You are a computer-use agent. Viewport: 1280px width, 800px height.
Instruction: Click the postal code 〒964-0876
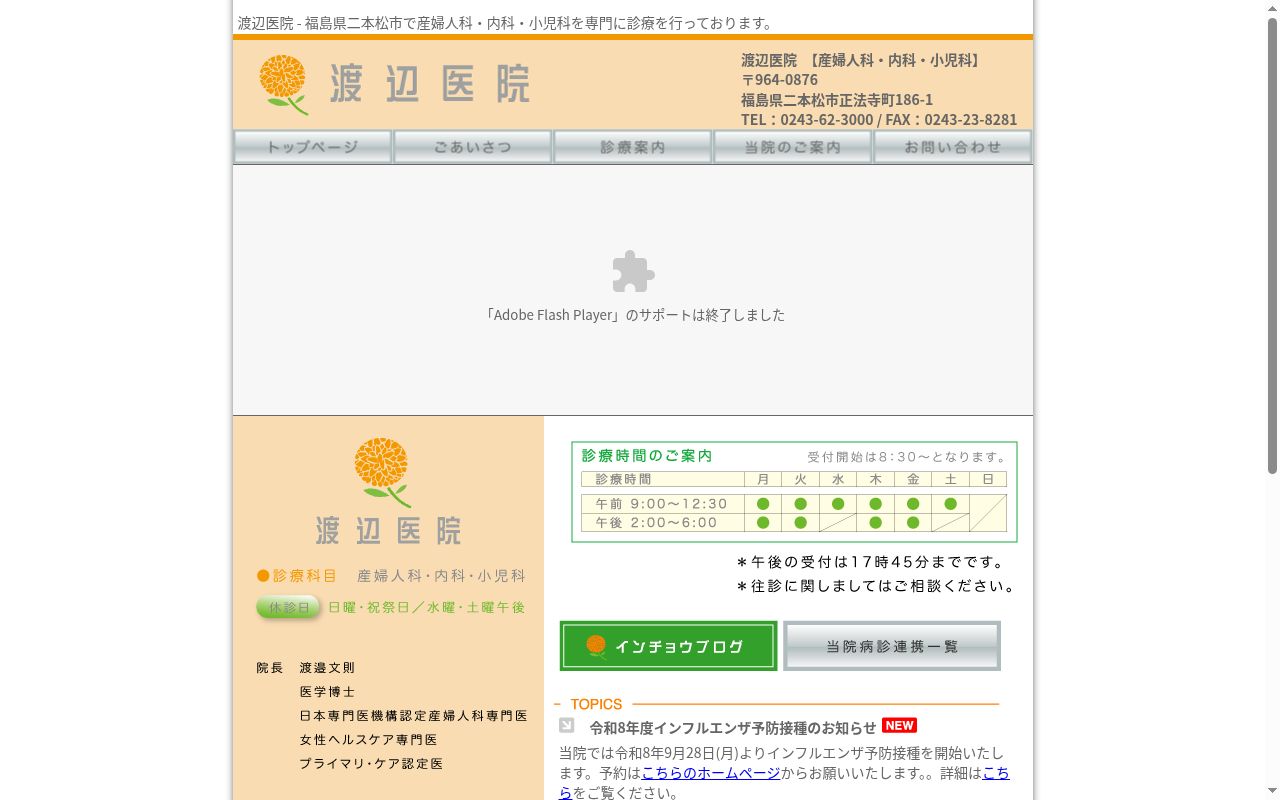coord(779,79)
